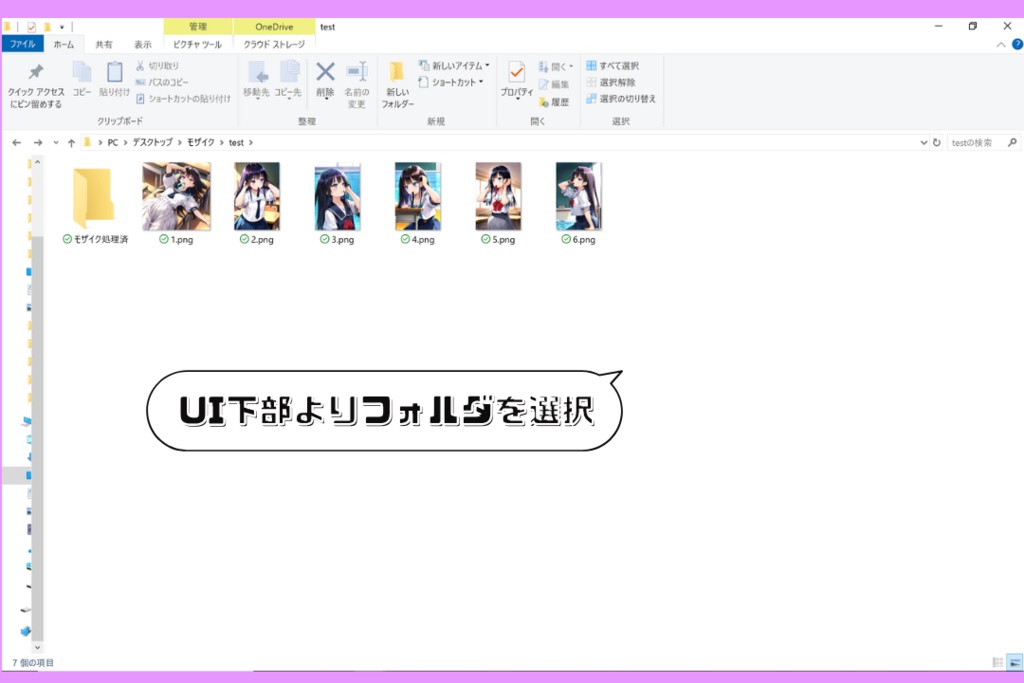Open the ピクチャ ツール ribbon tab
This screenshot has height=683, width=1024.
coord(197,44)
